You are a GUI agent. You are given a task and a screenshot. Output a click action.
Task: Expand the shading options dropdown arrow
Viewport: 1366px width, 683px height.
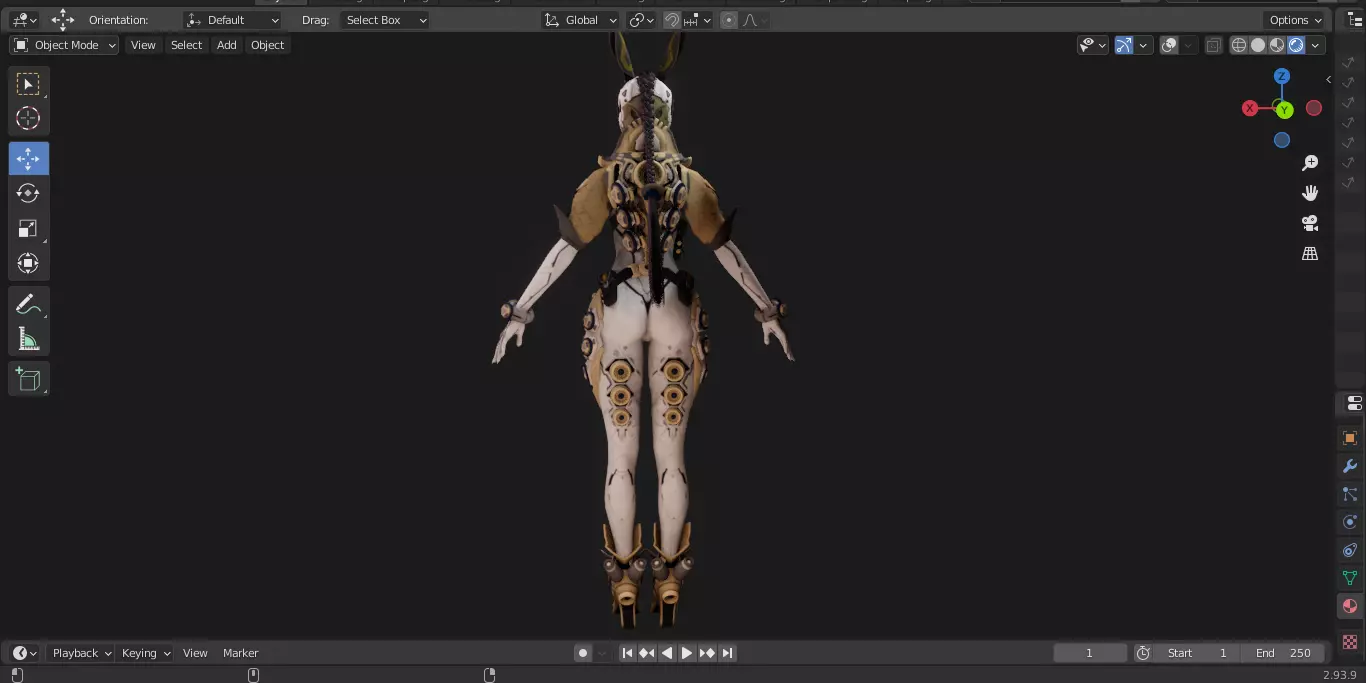pyautogui.click(x=1316, y=45)
